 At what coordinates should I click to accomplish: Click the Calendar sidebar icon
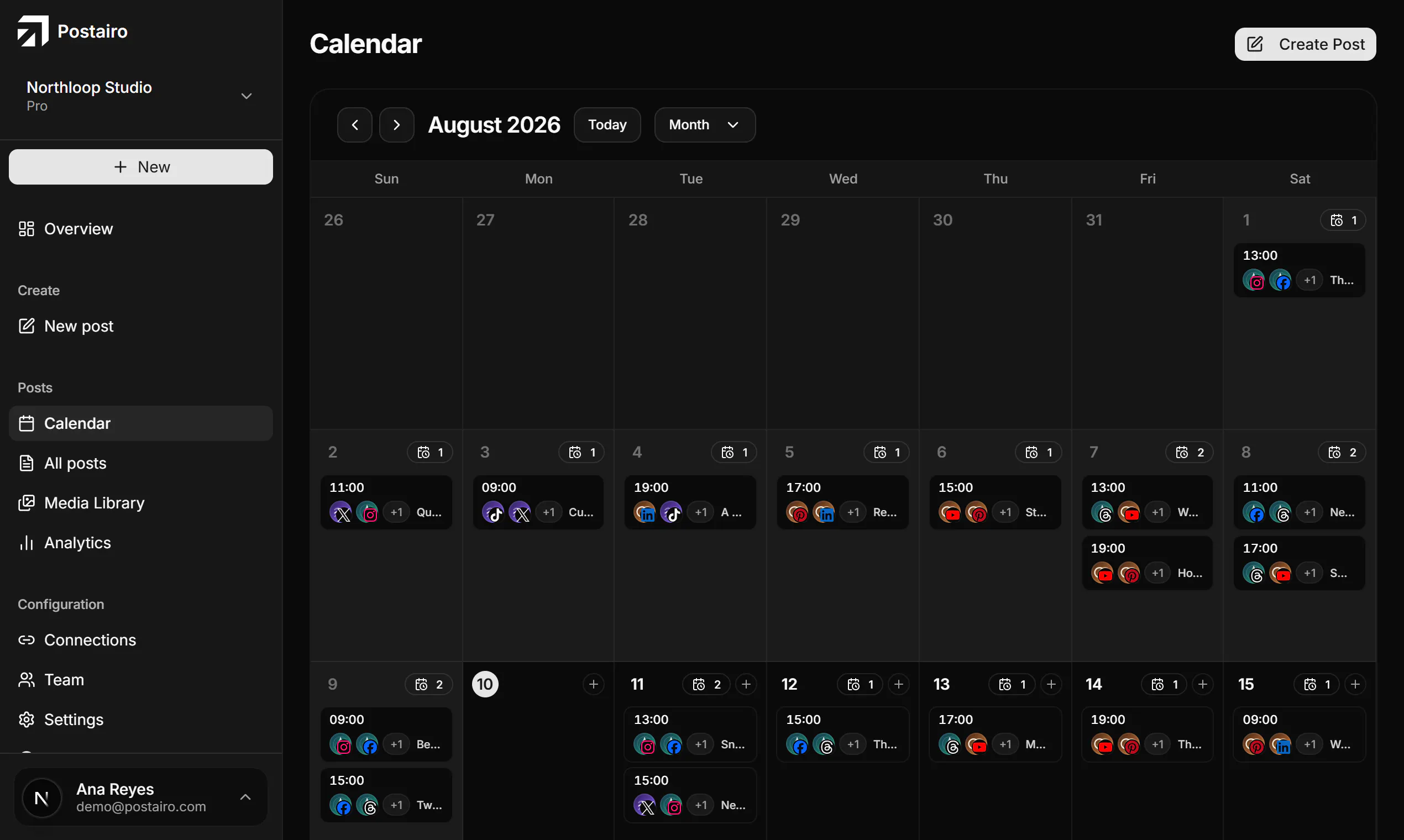(x=27, y=423)
